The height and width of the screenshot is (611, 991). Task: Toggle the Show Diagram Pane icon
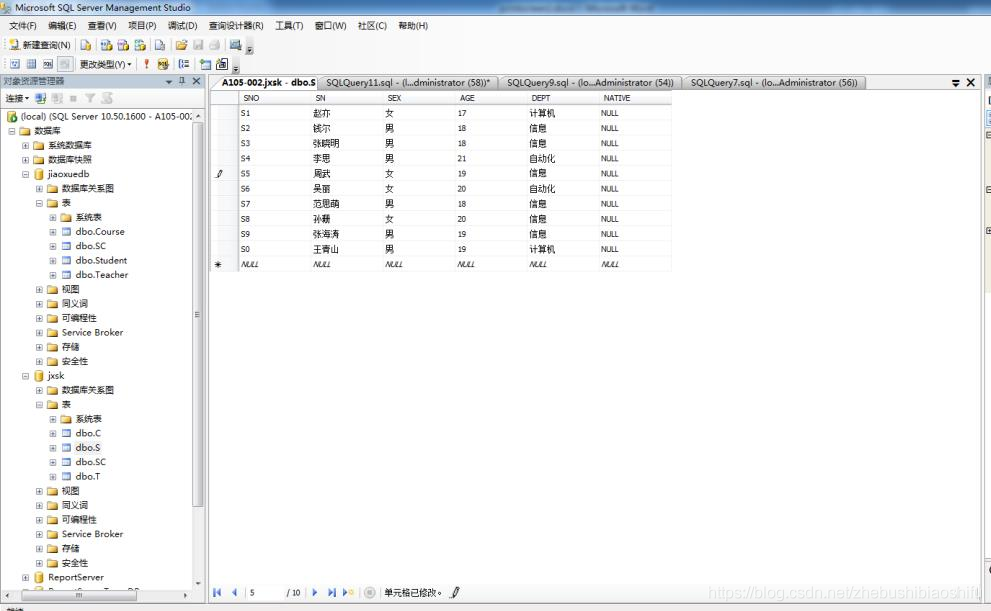pyautogui.click(x=15, y=64)
